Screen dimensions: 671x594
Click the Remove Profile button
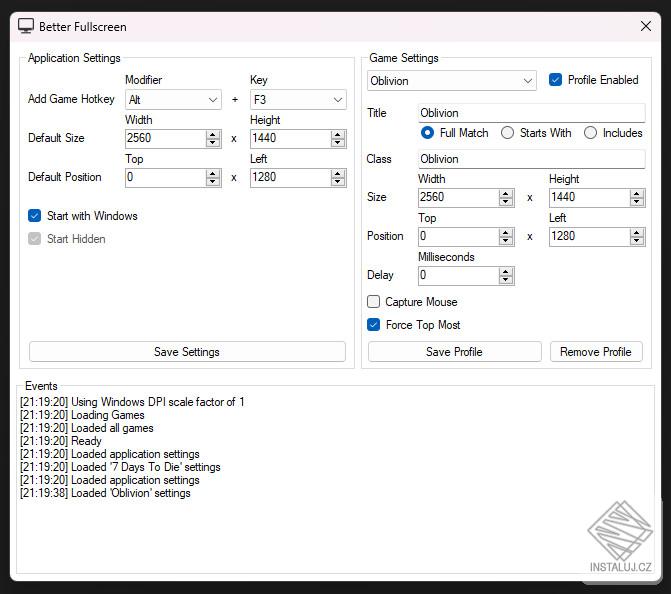[596, 352]
